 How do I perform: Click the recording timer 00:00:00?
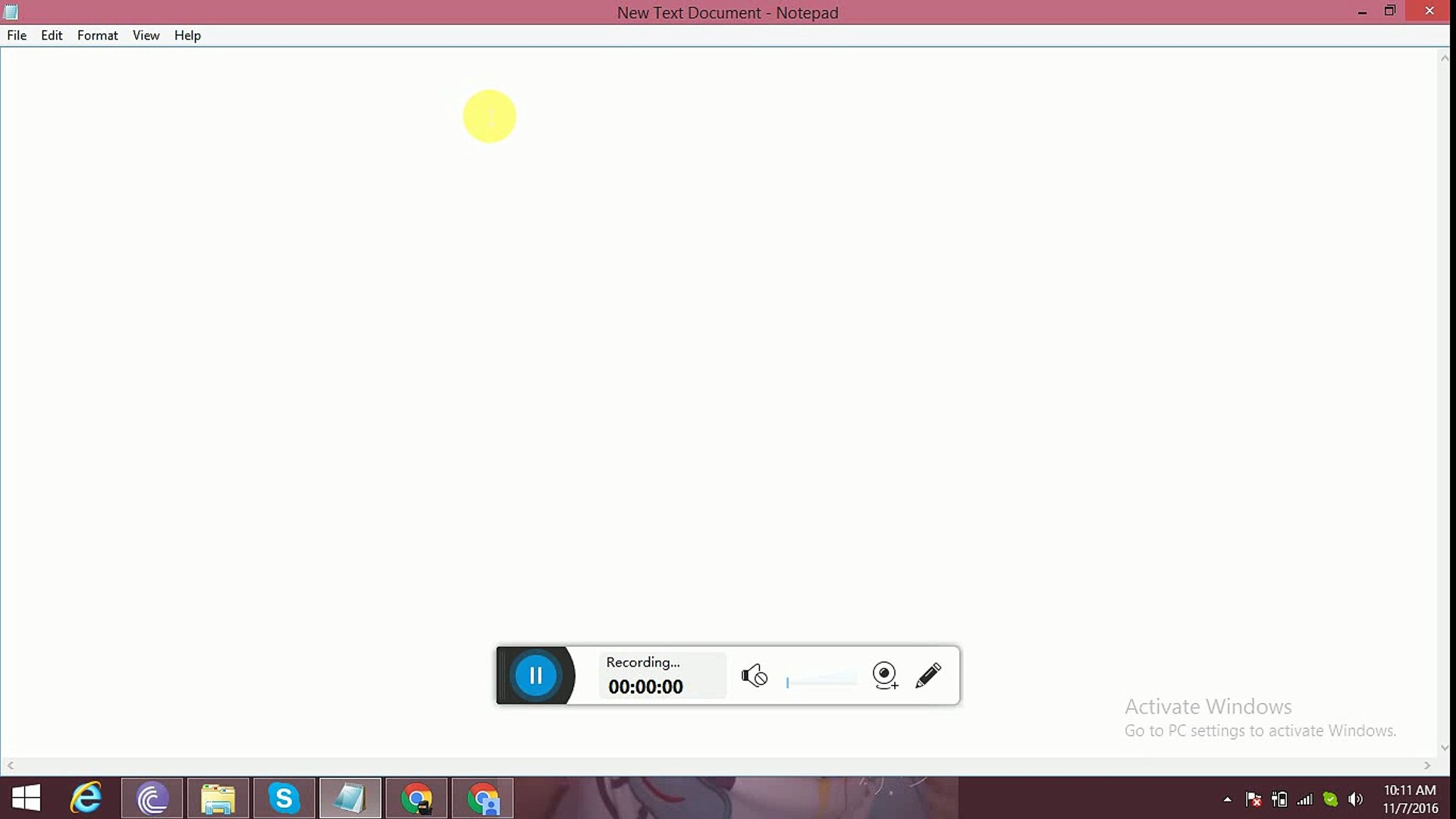point(645,686)
